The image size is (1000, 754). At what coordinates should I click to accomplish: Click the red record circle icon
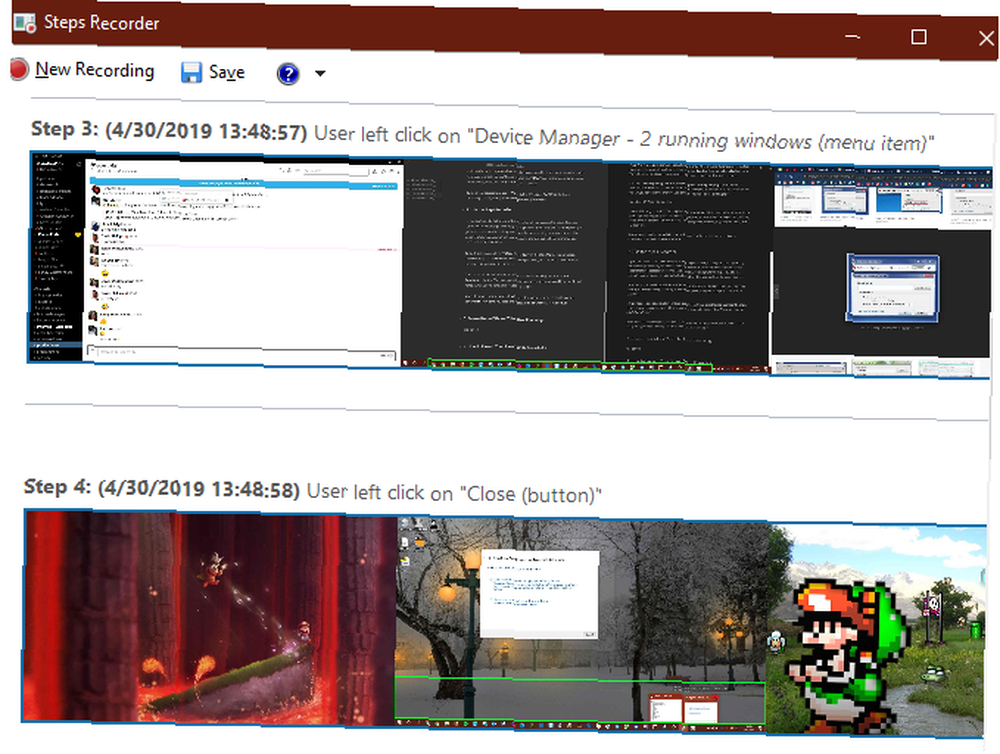point(19,69)
